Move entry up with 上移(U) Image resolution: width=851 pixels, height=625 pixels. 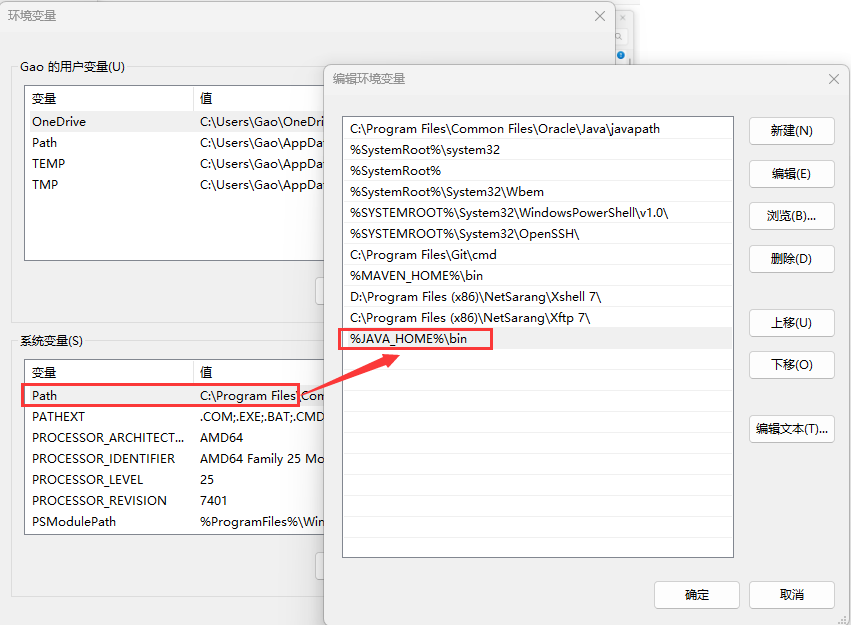(x=791, y=323)
